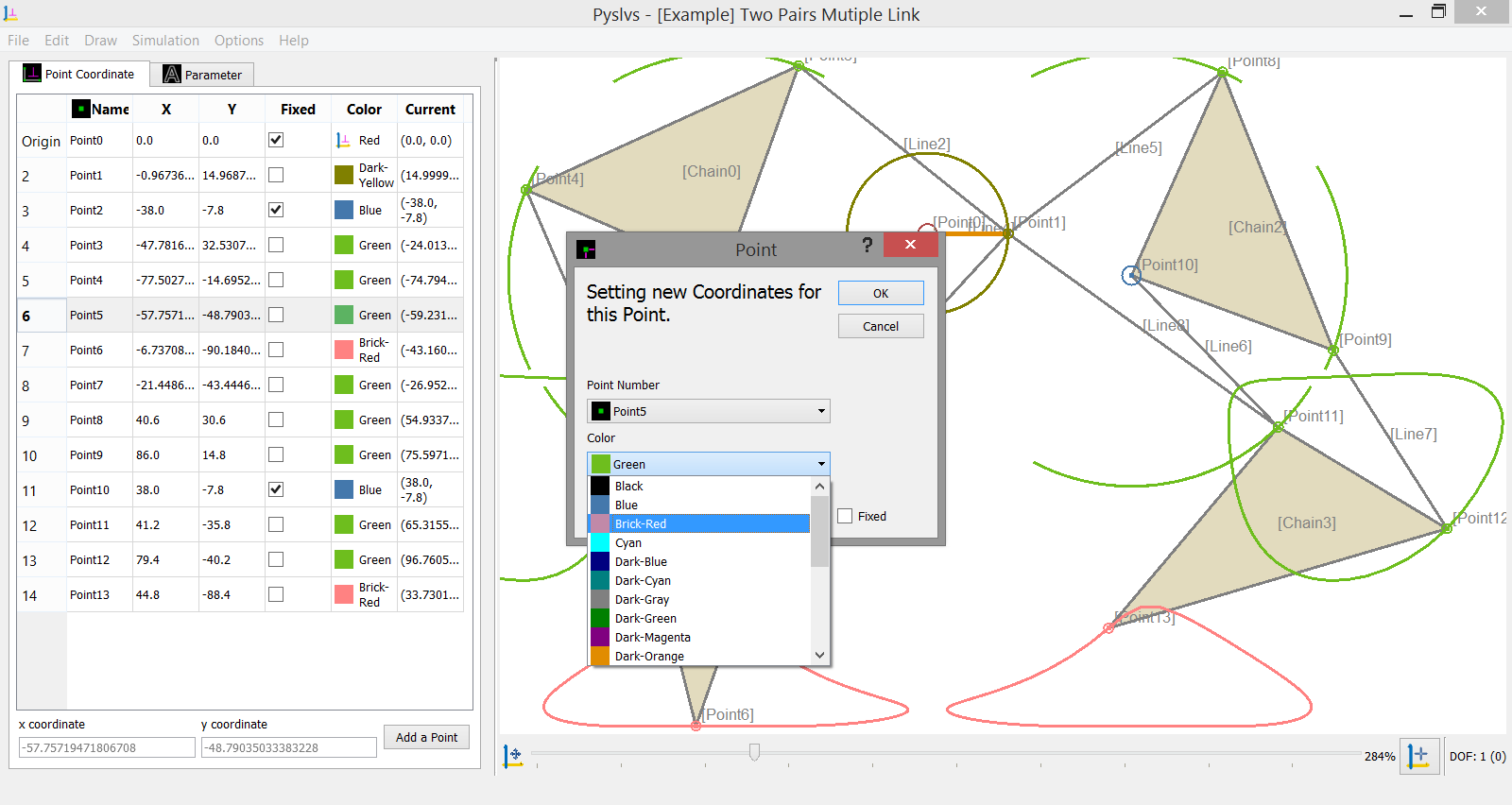Viewport: 1512px width, 805px height.
Task: Choose Black from color list
Action: (699, 486)
